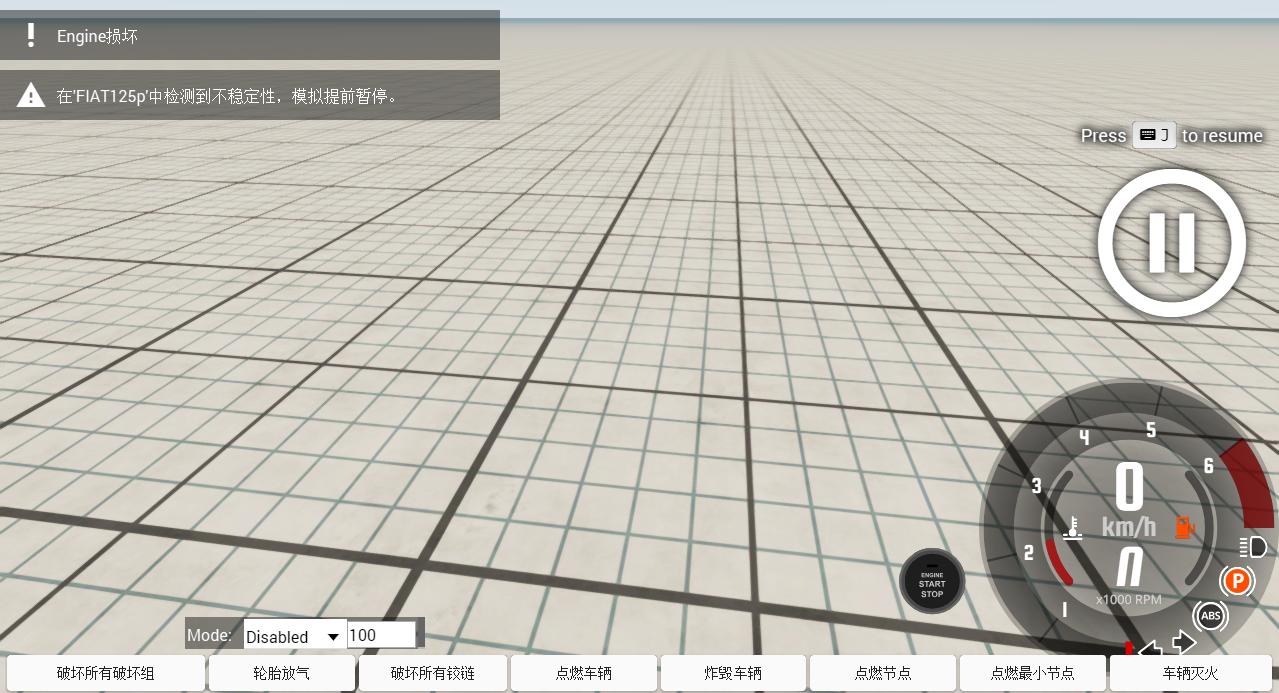Click the engine temperature icon on the gauge
The width and height of the screenshot is (1279, 693).
point(1072,528)
